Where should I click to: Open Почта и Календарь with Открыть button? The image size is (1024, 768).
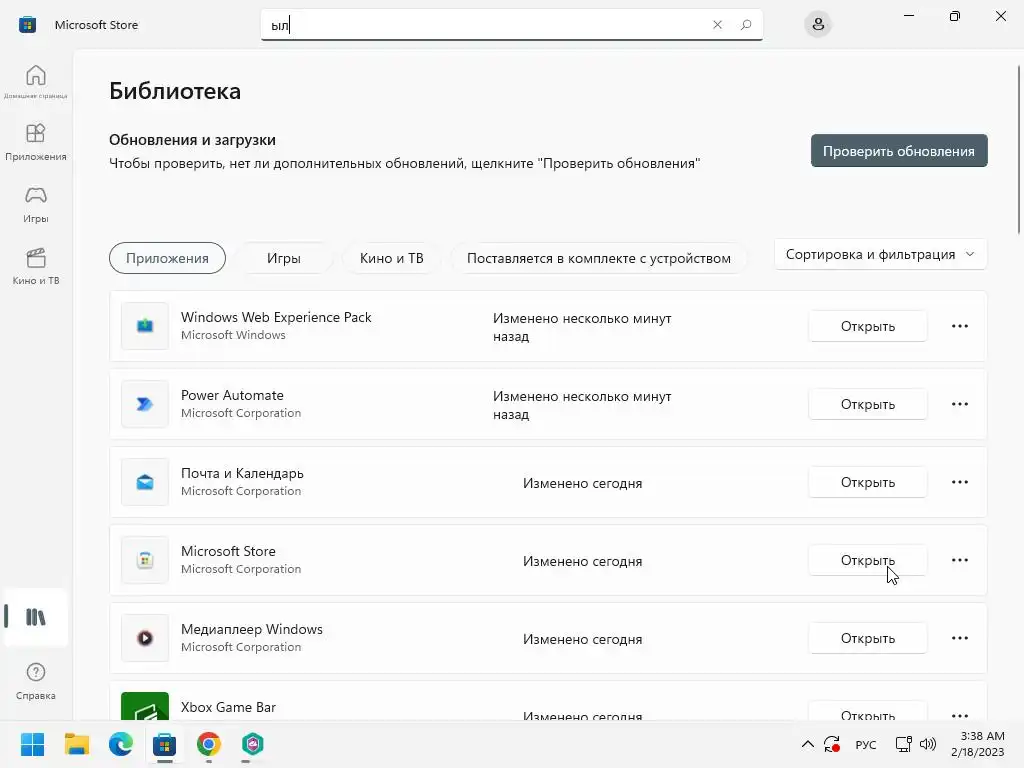point(867,482)
